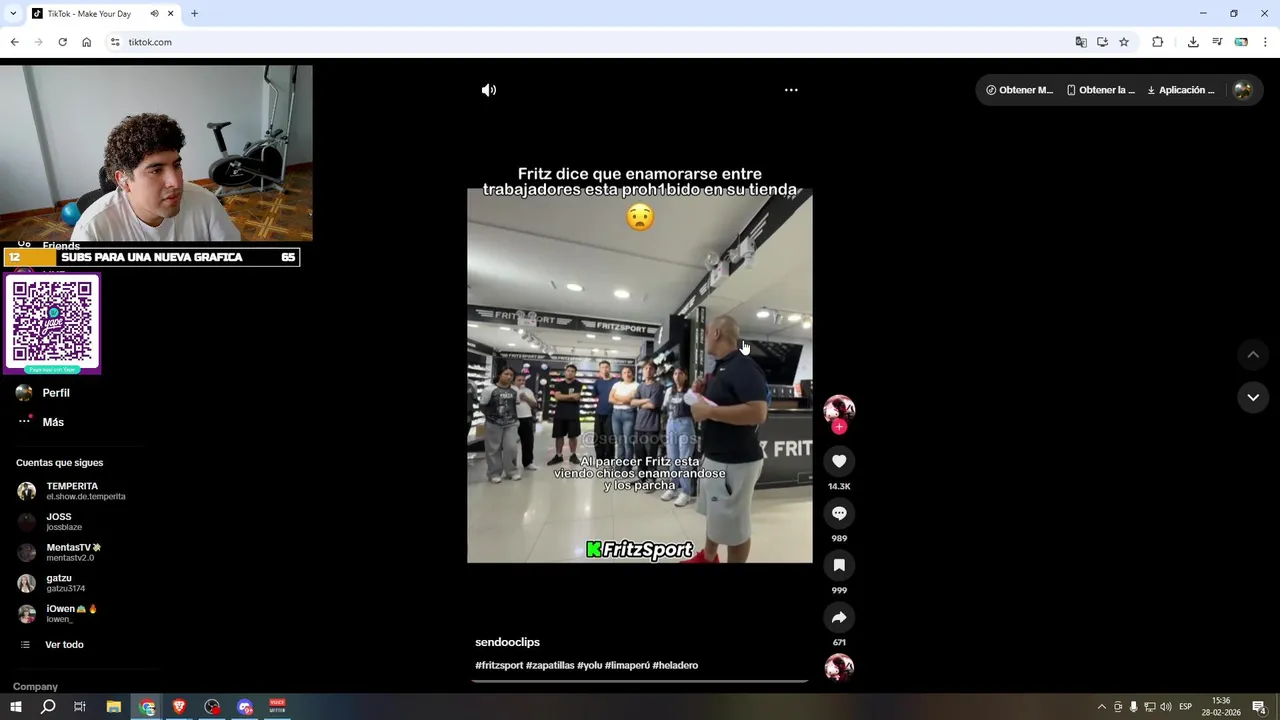Follow sendooclips with the red plus badge
This screenshot has width=1280, height=720.
(x=839, y=427)
